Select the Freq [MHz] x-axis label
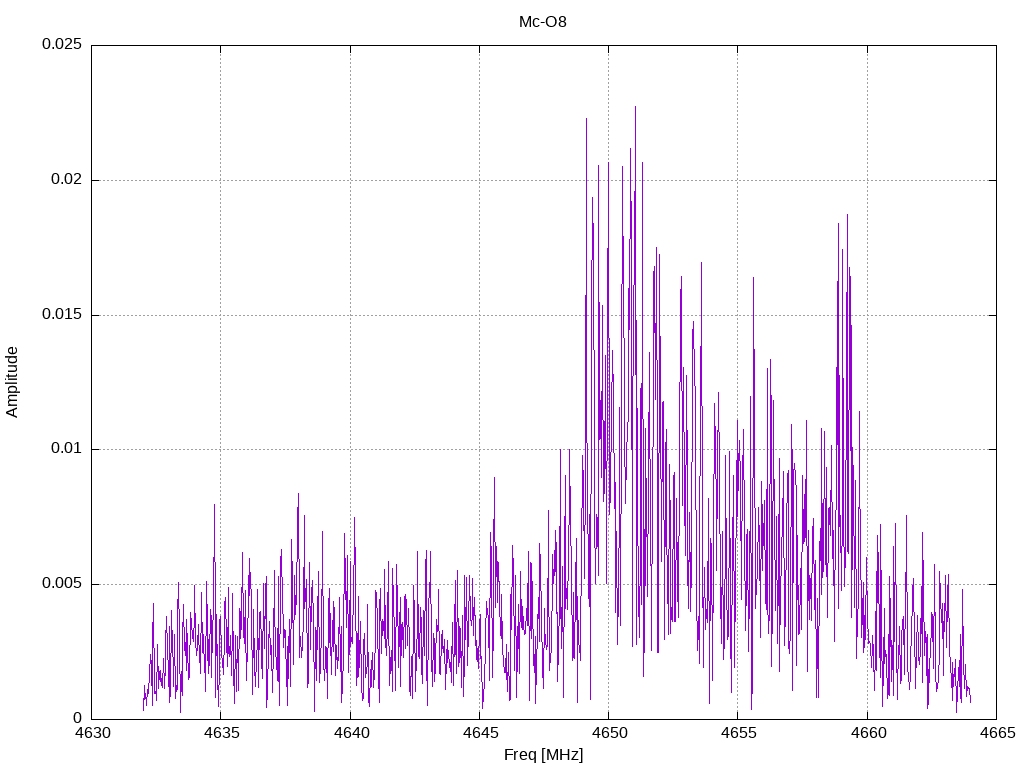 pyautogui.click(x=543, y=755)
